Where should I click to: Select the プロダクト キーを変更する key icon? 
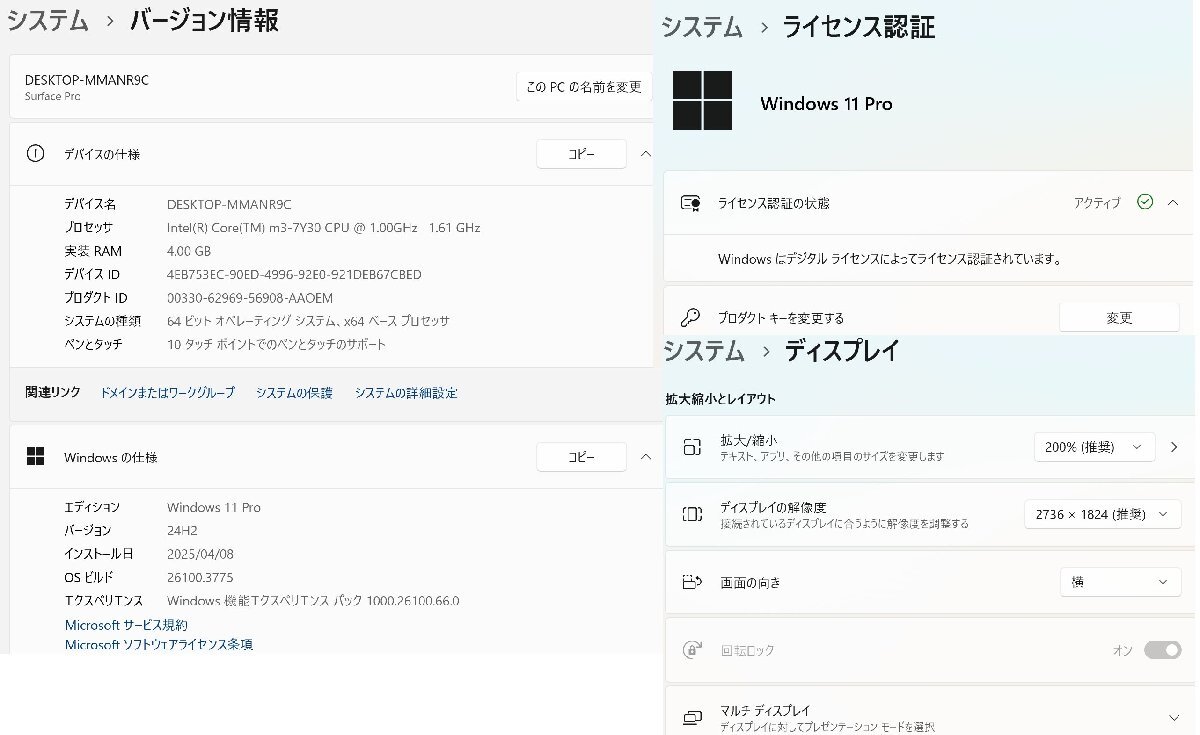(692, 315)
